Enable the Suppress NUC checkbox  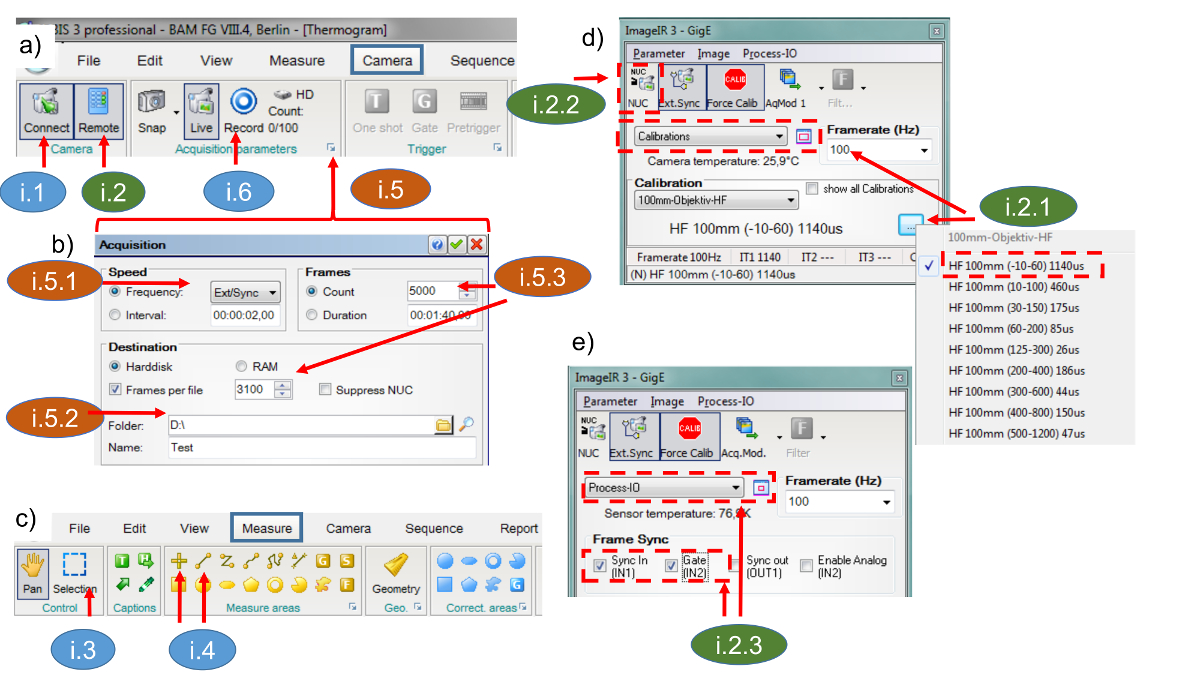[325, 389]
